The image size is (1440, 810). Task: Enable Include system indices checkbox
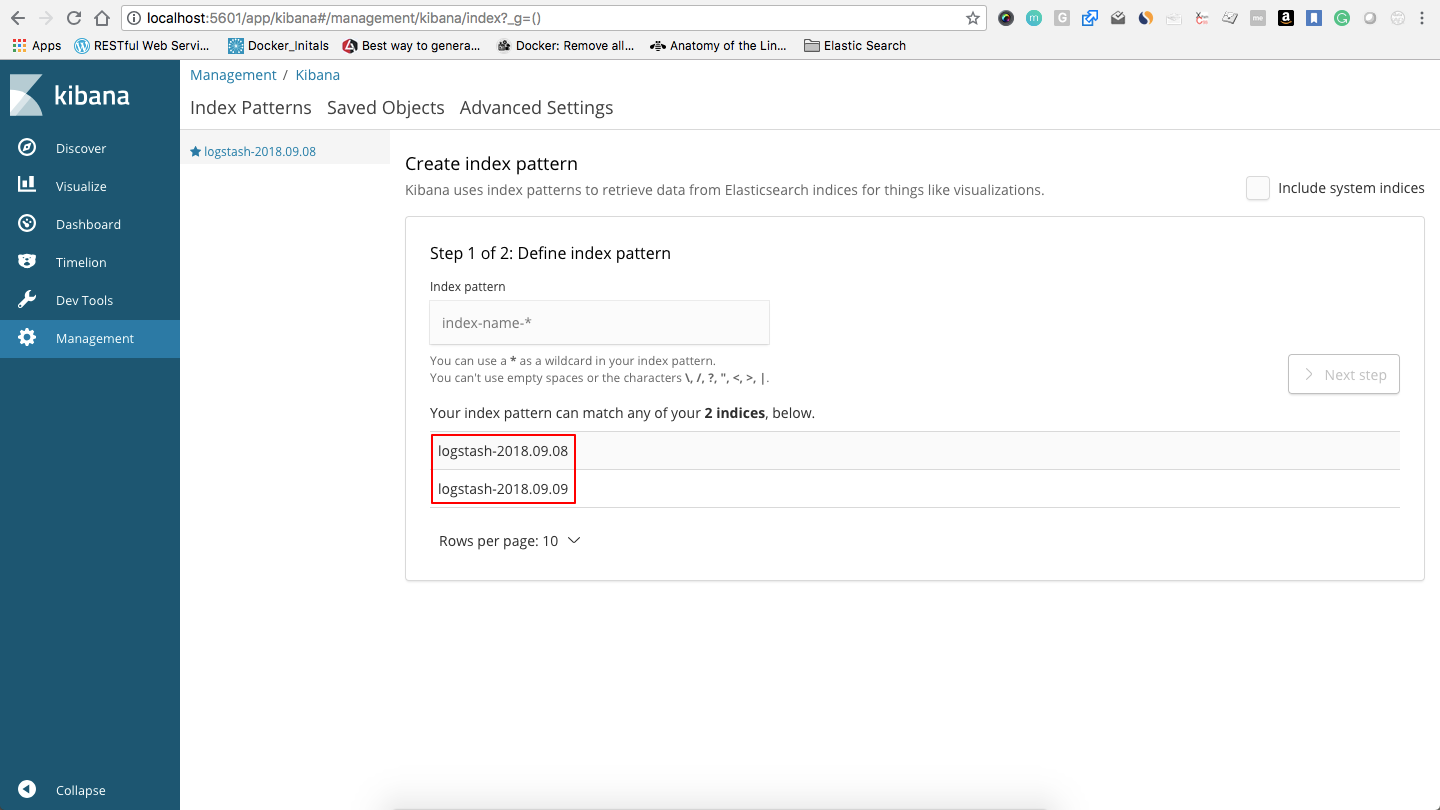(x=1257, y=188)
